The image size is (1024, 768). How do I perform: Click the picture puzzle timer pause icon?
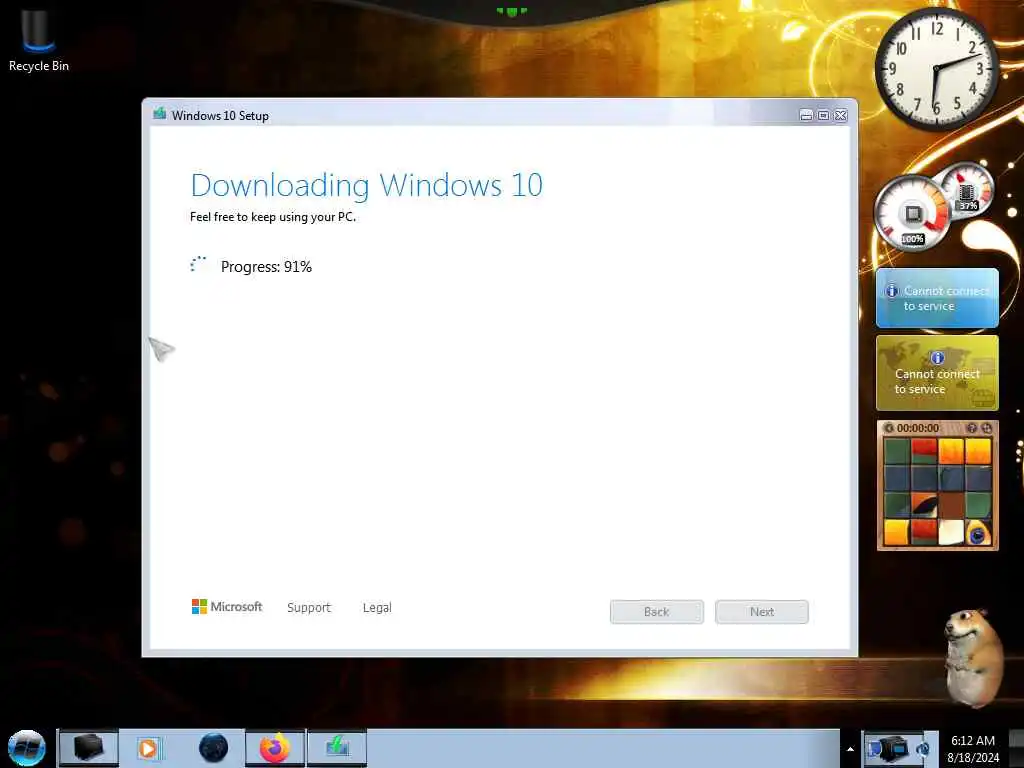888,428
